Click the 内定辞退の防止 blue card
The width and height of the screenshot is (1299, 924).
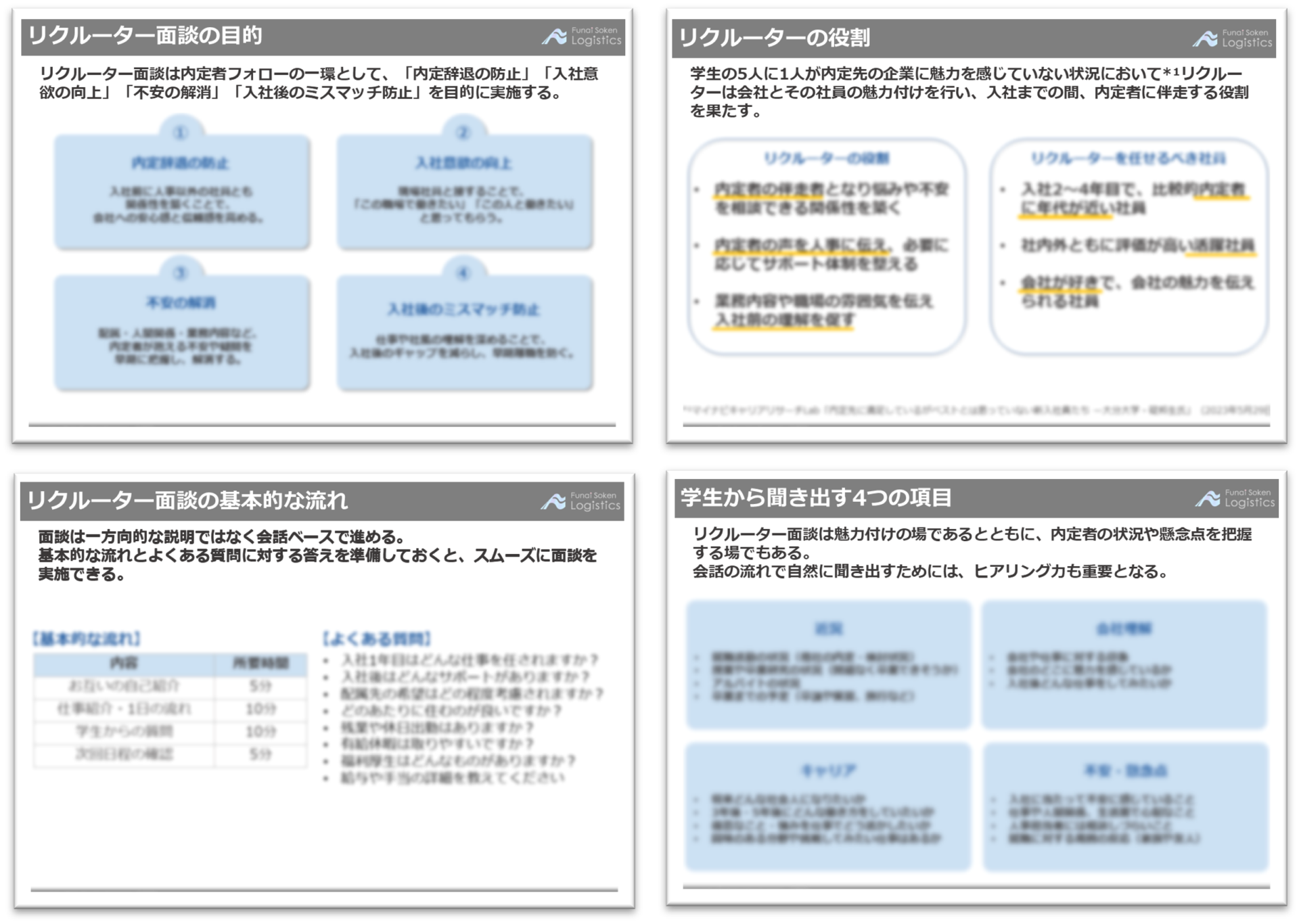coord(182,192)
